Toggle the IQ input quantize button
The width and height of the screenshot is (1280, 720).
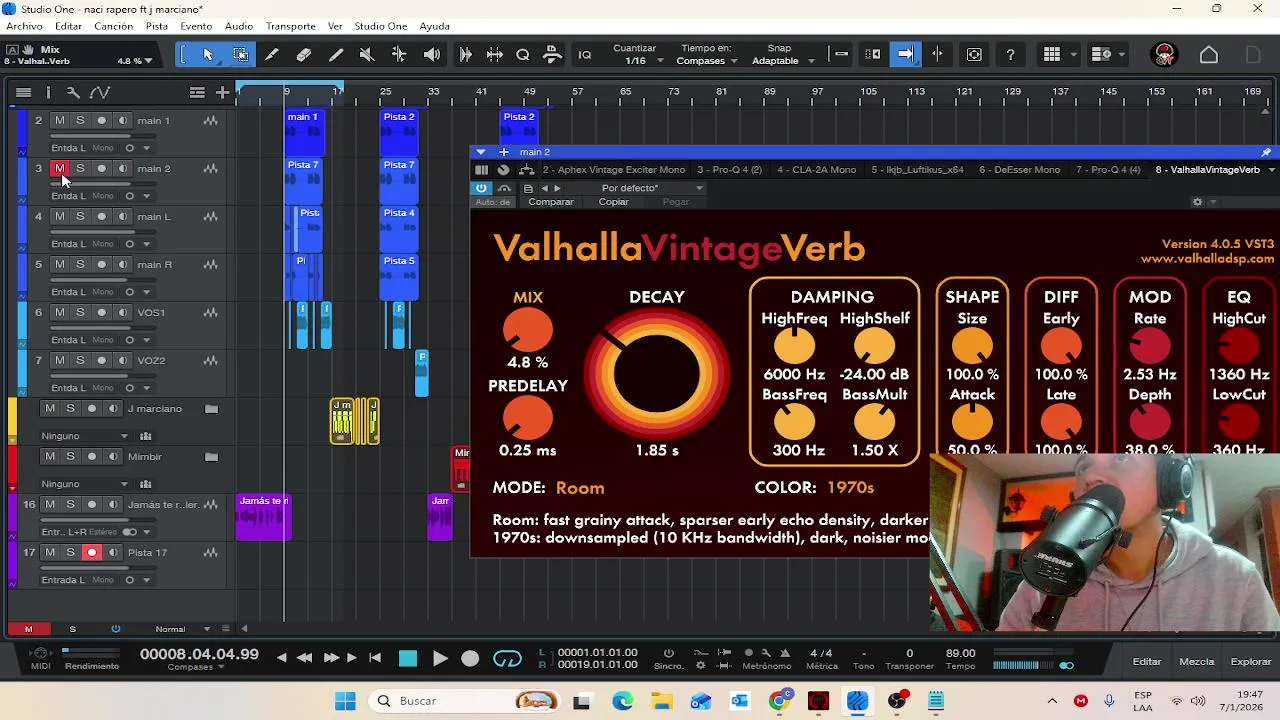coord(585,55)
